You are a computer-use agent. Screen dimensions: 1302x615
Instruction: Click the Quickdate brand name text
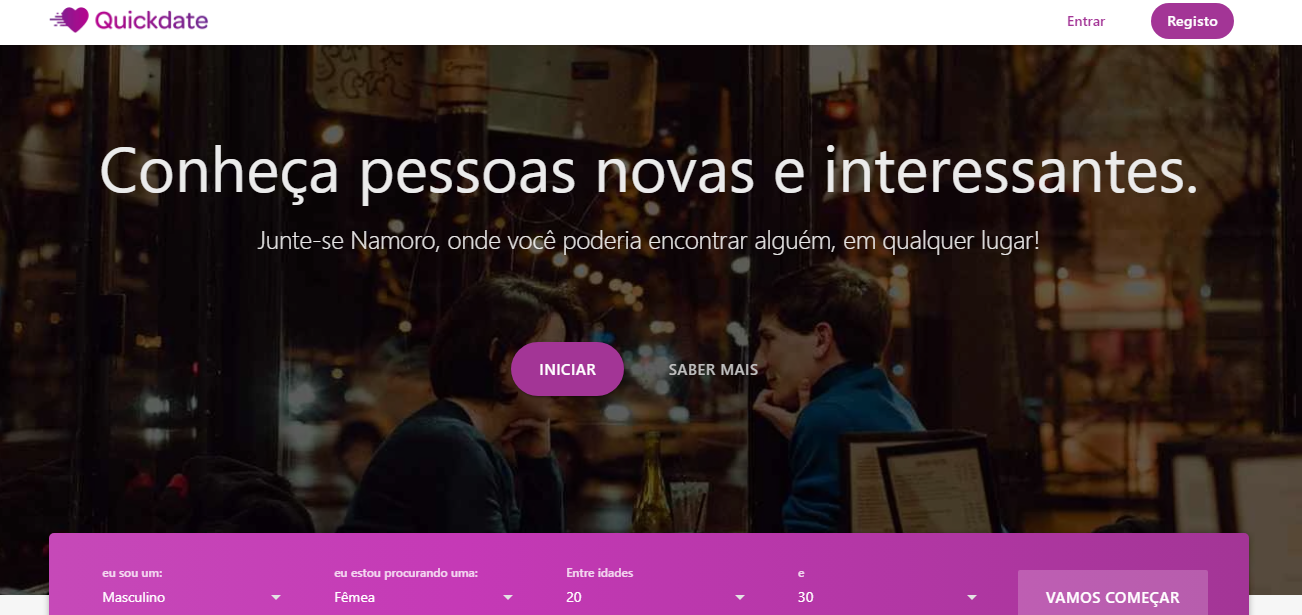[152, 20]
